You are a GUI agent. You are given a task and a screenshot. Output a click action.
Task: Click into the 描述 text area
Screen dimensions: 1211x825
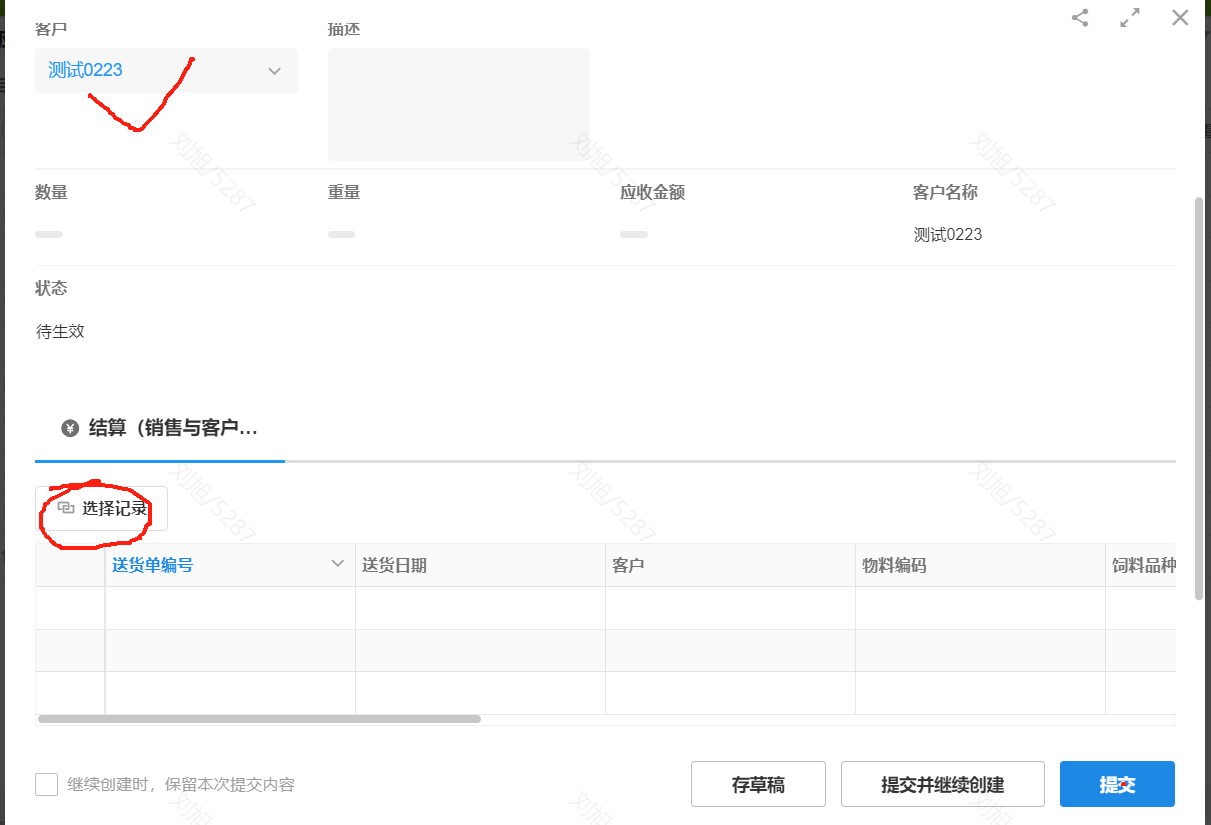point(458,104)
